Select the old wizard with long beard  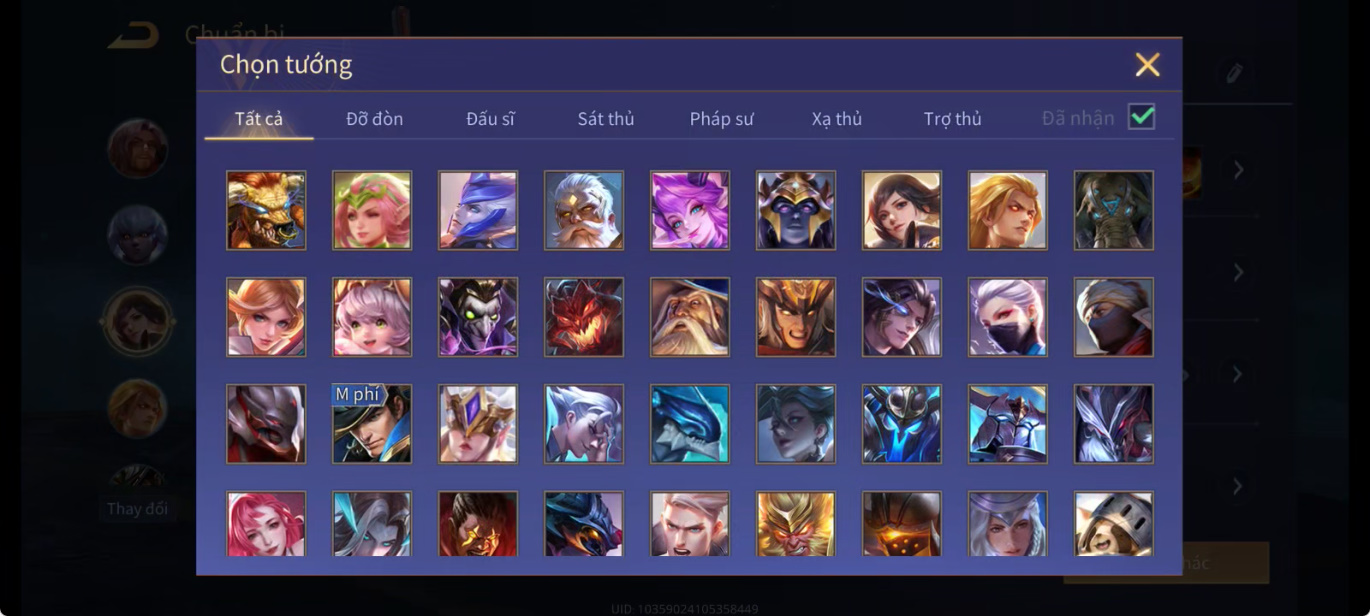tap(690, 317)
